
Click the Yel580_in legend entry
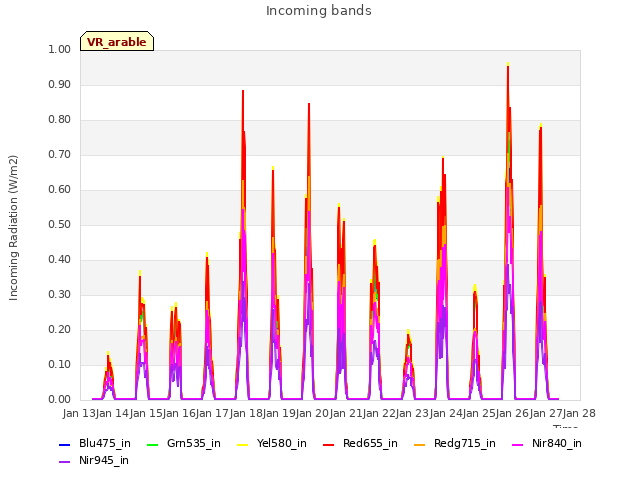272,443
